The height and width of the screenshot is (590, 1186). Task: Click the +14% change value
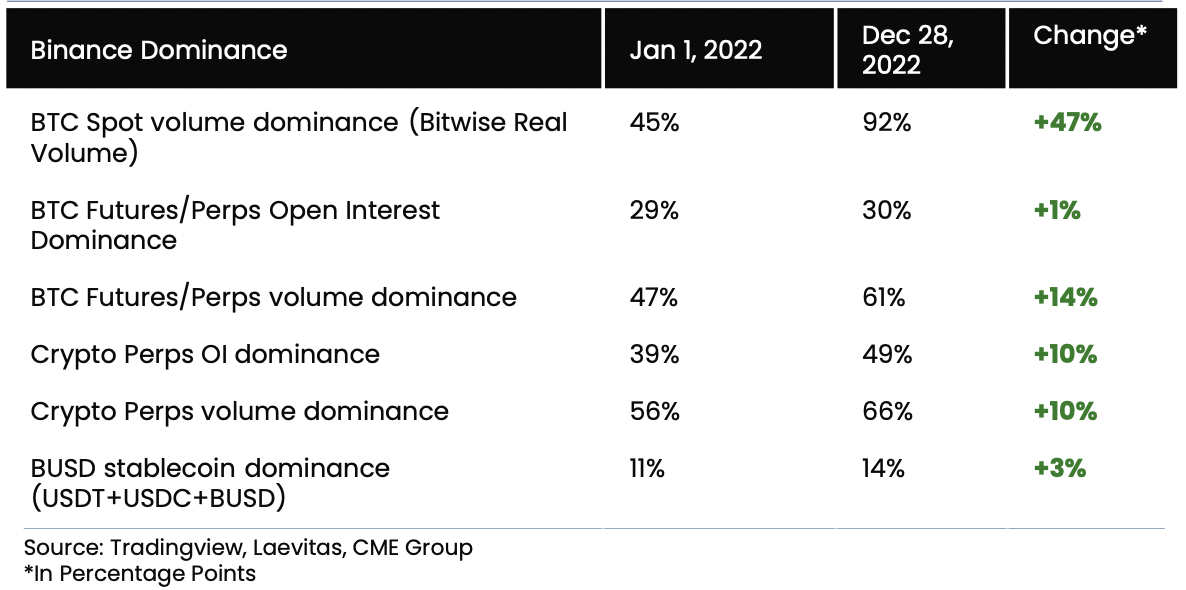[x=1066, y=297]
